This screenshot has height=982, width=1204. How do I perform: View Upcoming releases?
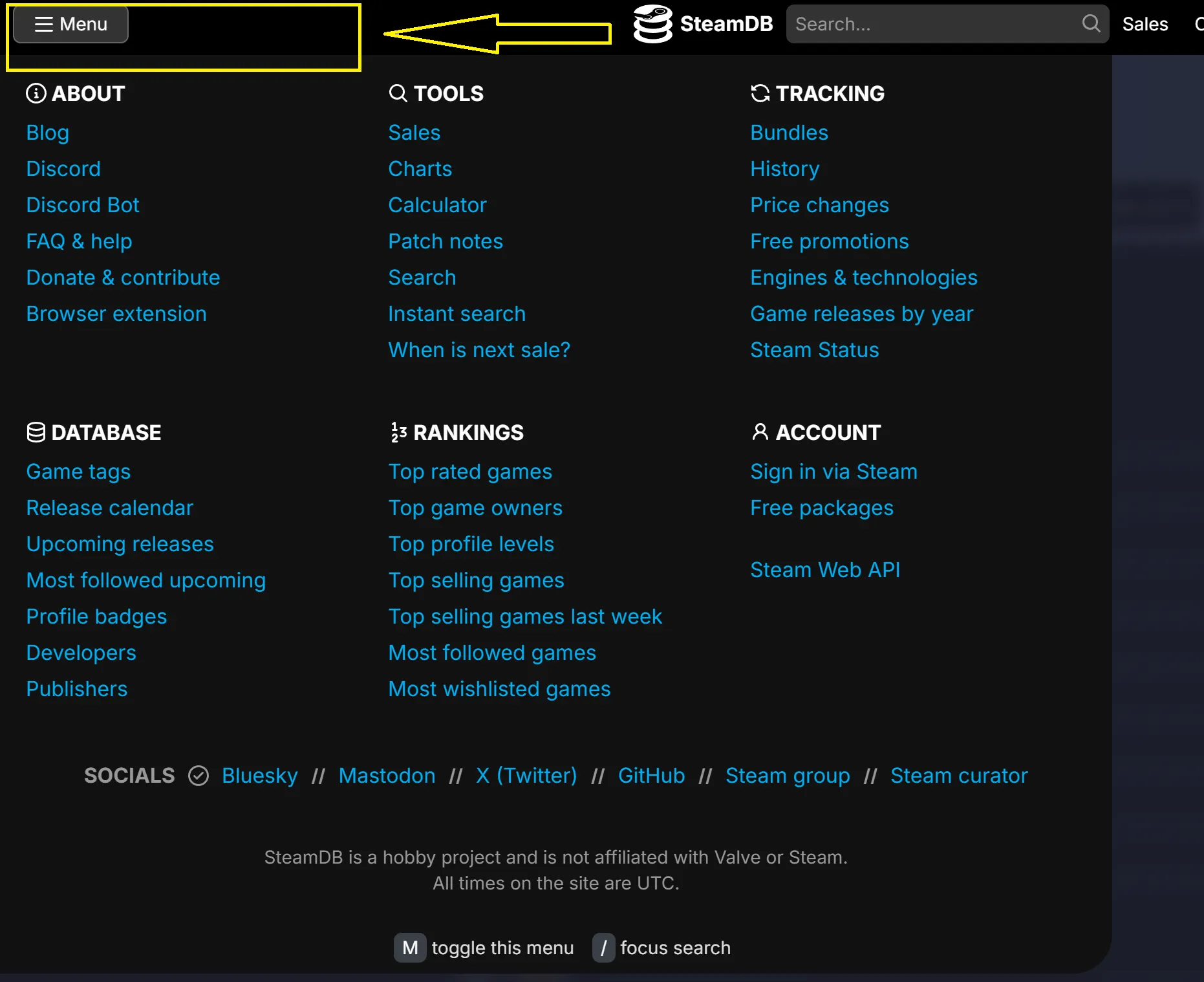(x=120, y=544)
